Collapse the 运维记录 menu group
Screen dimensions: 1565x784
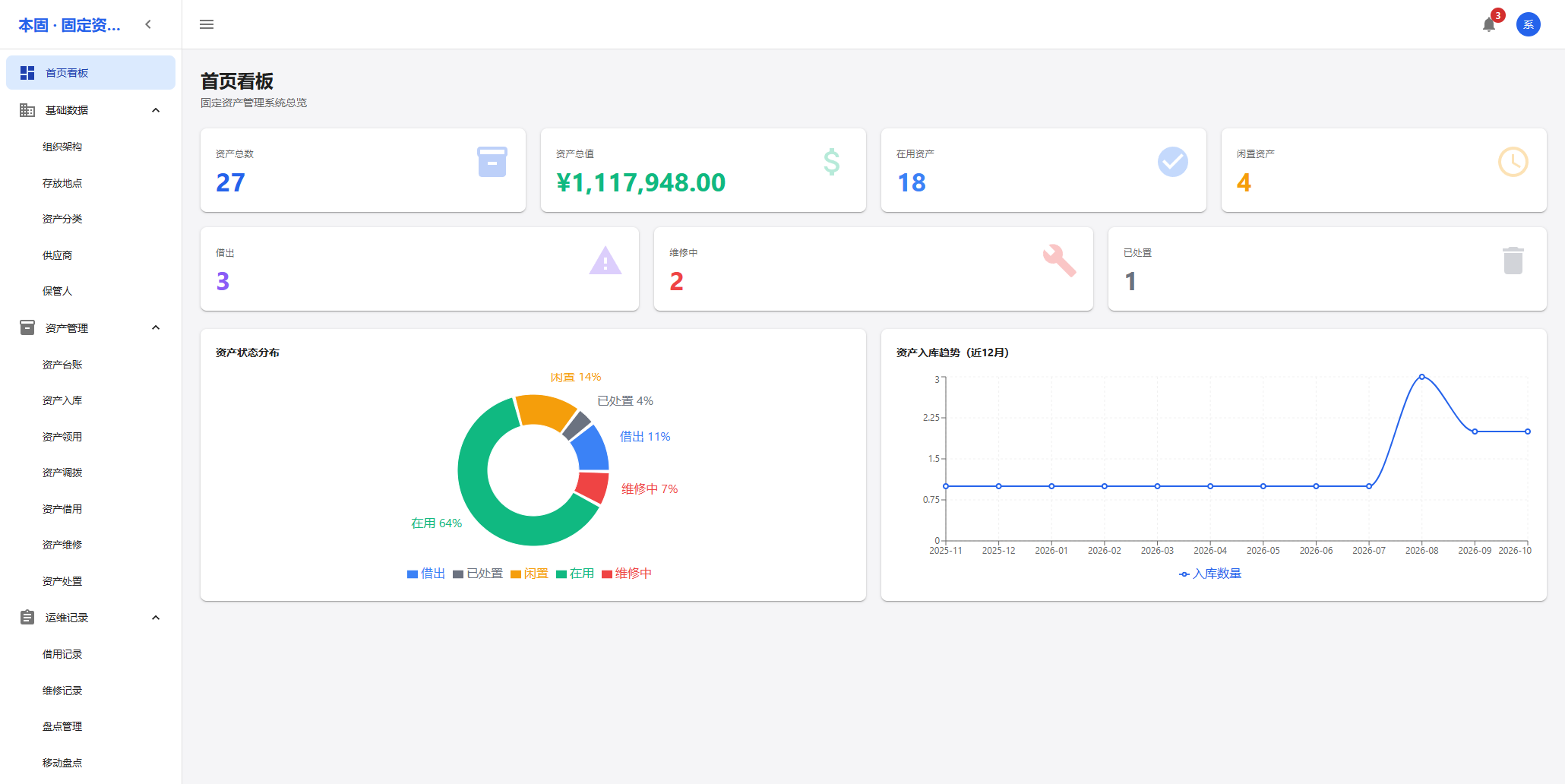coord(156,618)
